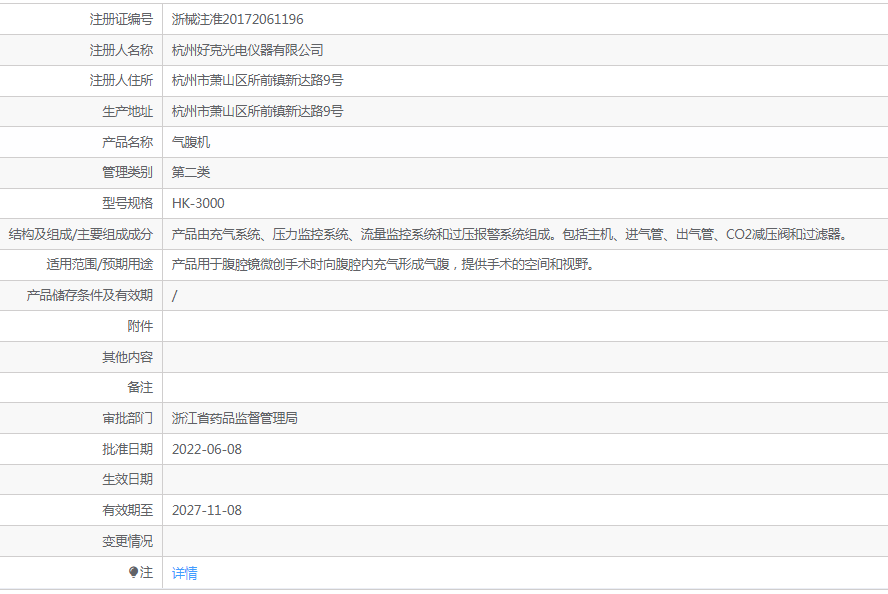The height and width of the screenshot is (594, 888).
Task: Select intended use text starting 产品用于腹腔镜
Action: click(383, 264)
